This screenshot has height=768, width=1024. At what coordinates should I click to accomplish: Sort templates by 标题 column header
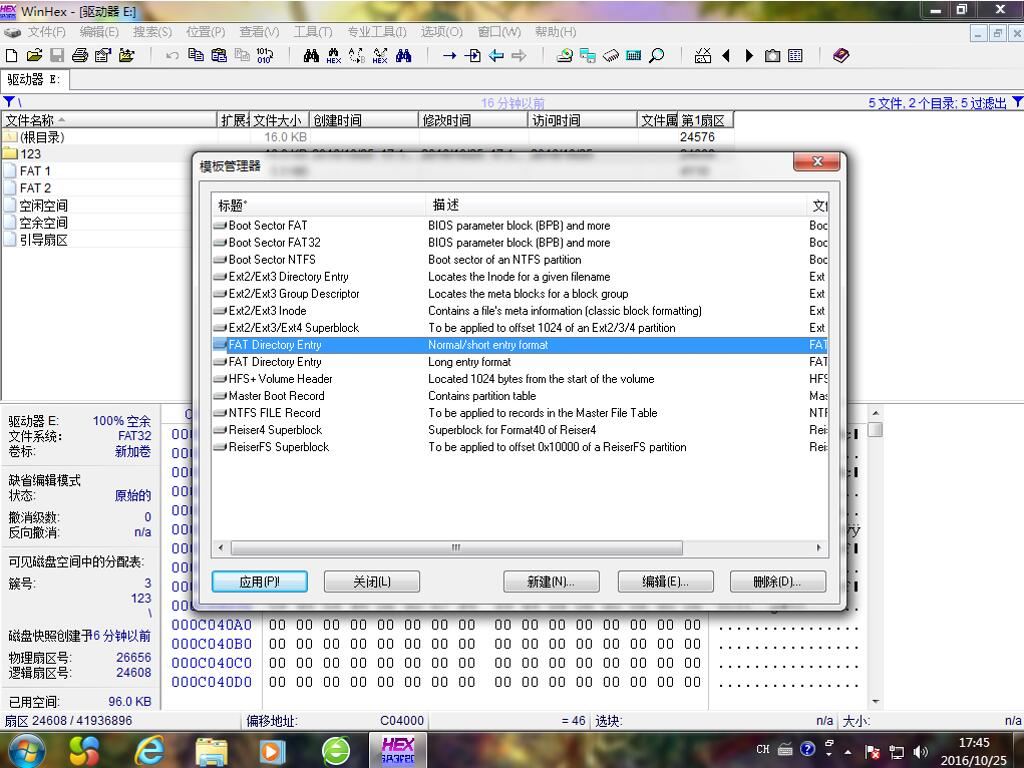[x=319, y=205]
